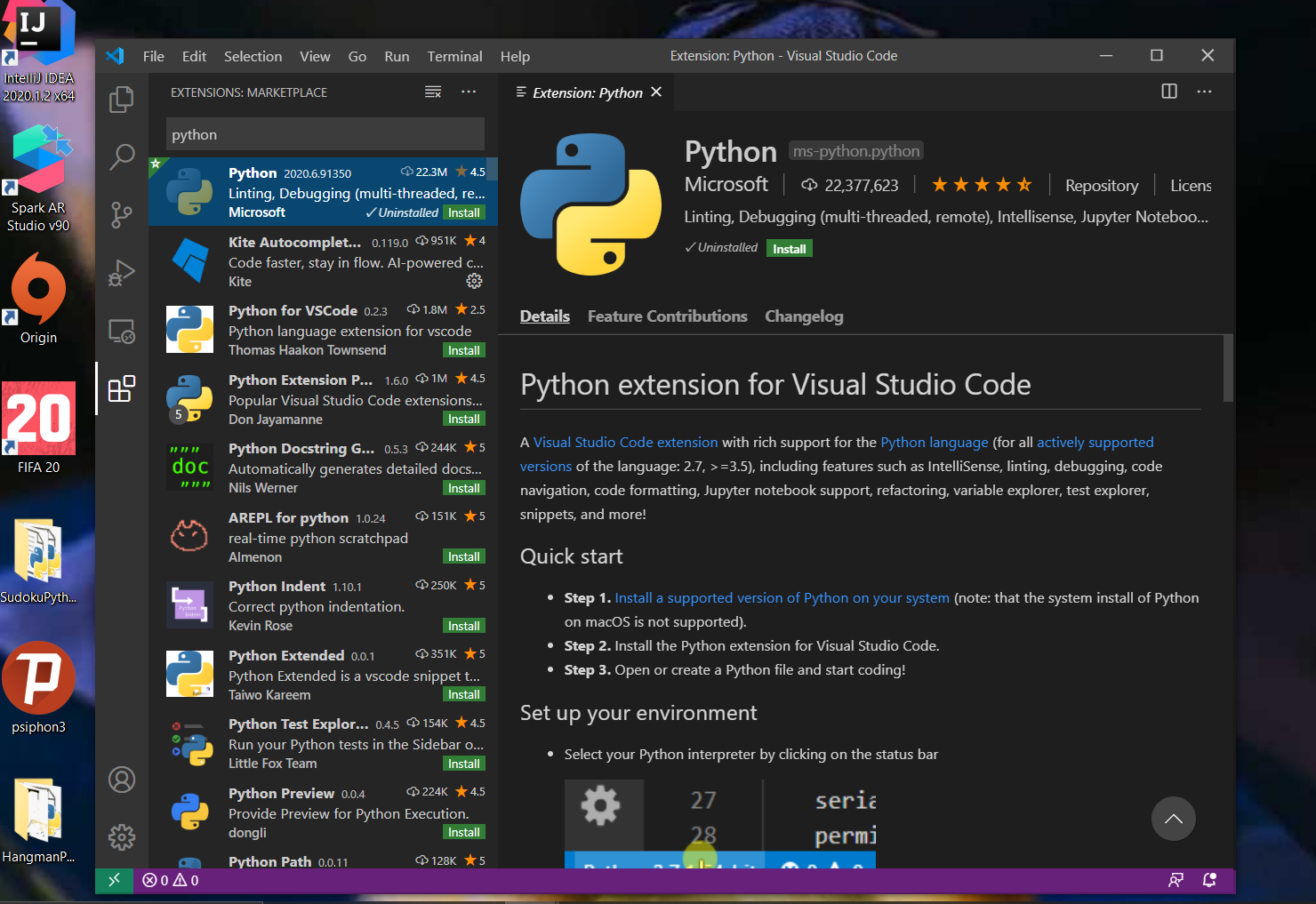1316x904 pixels.
Task: Install Python Docstring Generator extension
Action: coord(464,488)
